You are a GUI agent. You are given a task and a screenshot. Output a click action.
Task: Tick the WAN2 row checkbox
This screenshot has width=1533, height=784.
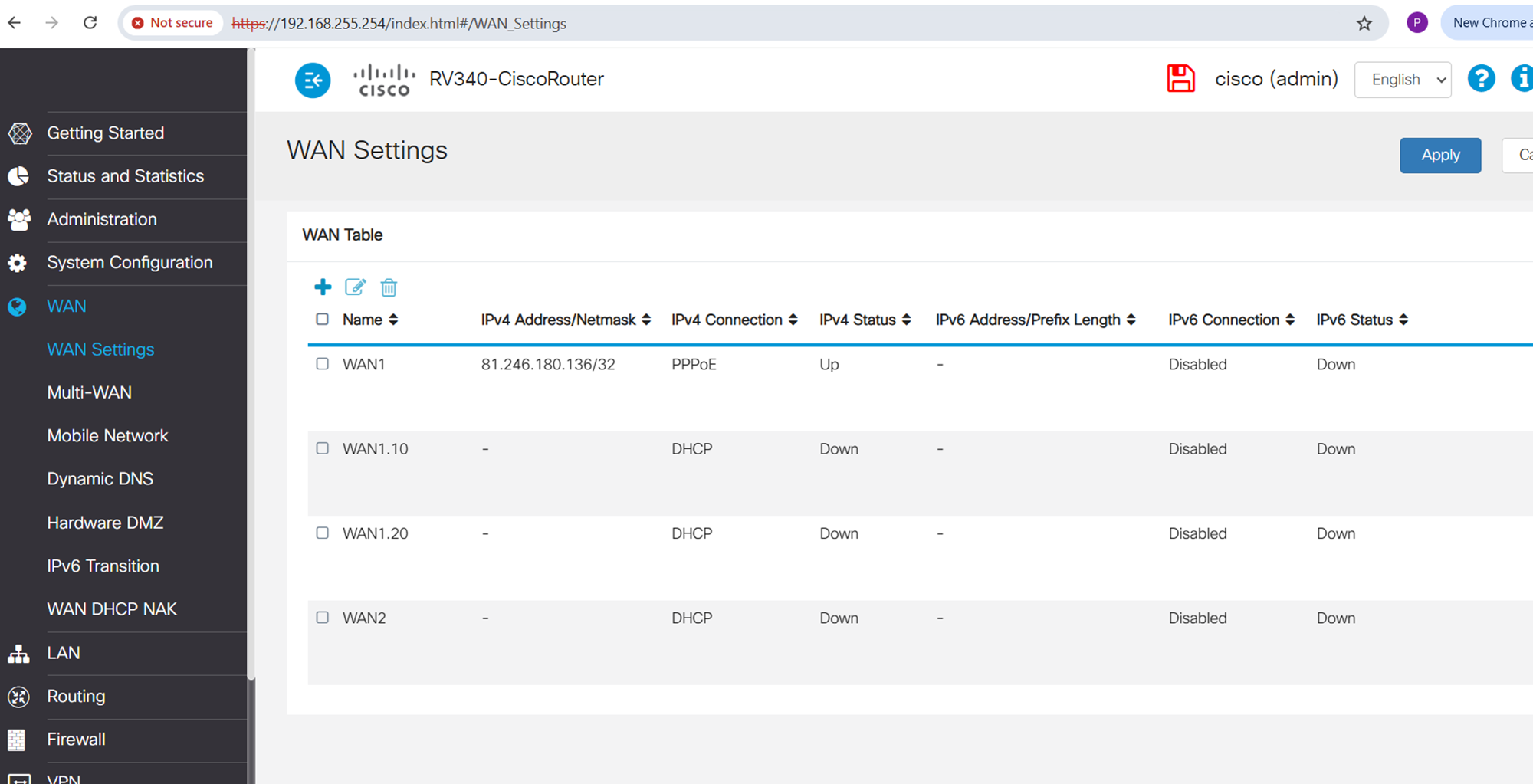323,618
